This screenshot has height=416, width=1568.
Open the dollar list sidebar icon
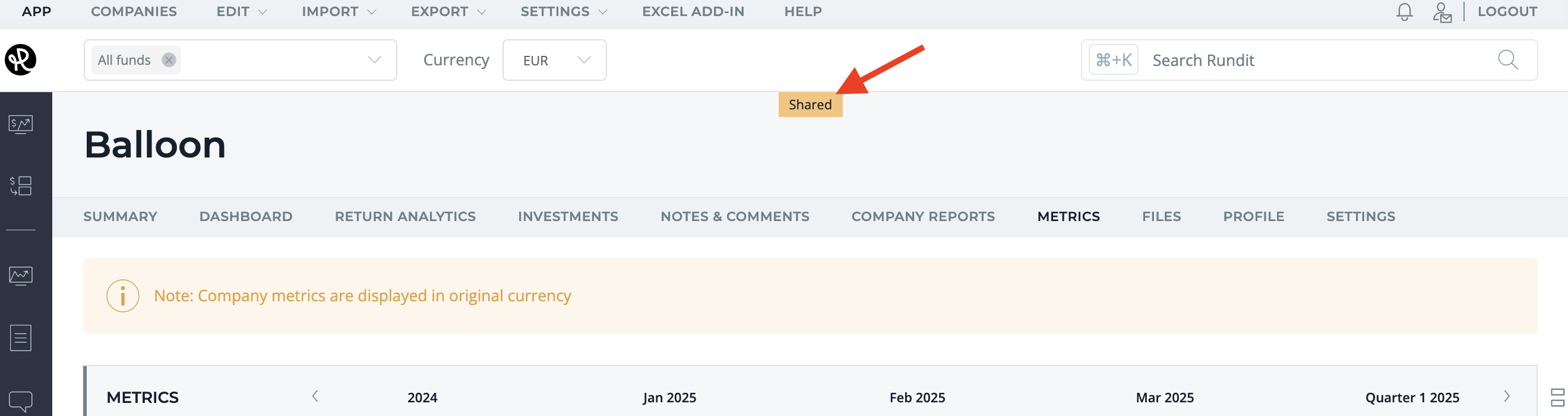(x=21, y=186)
